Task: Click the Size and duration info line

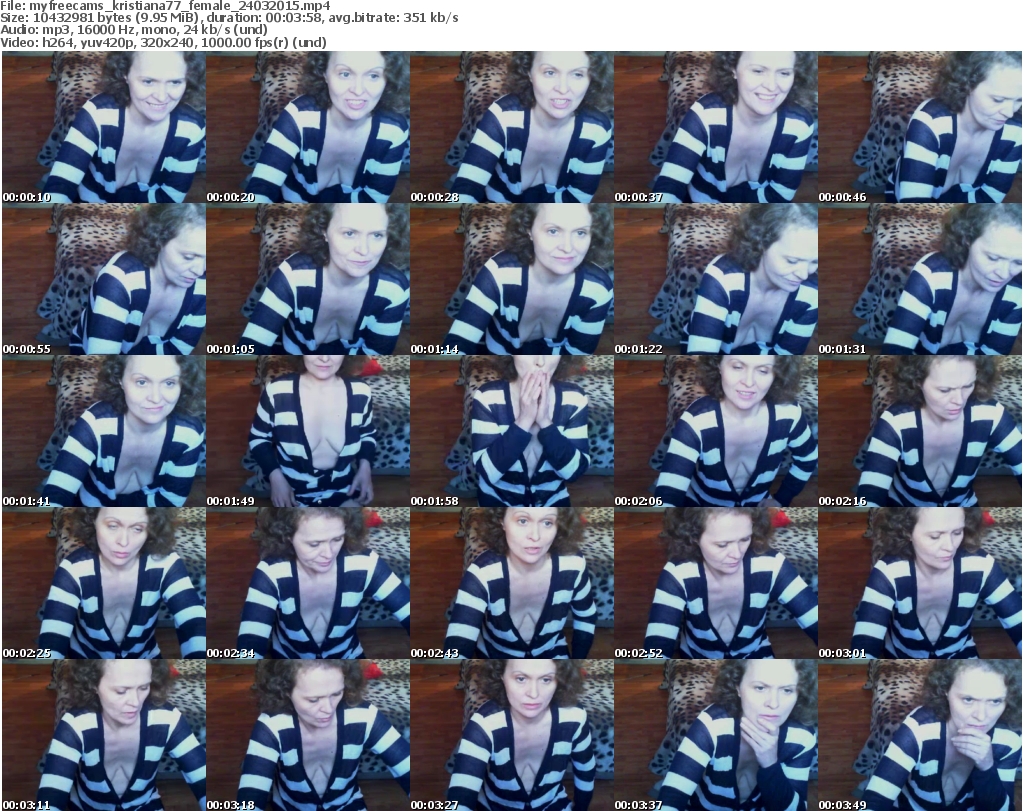Action: tap(229, 18)
